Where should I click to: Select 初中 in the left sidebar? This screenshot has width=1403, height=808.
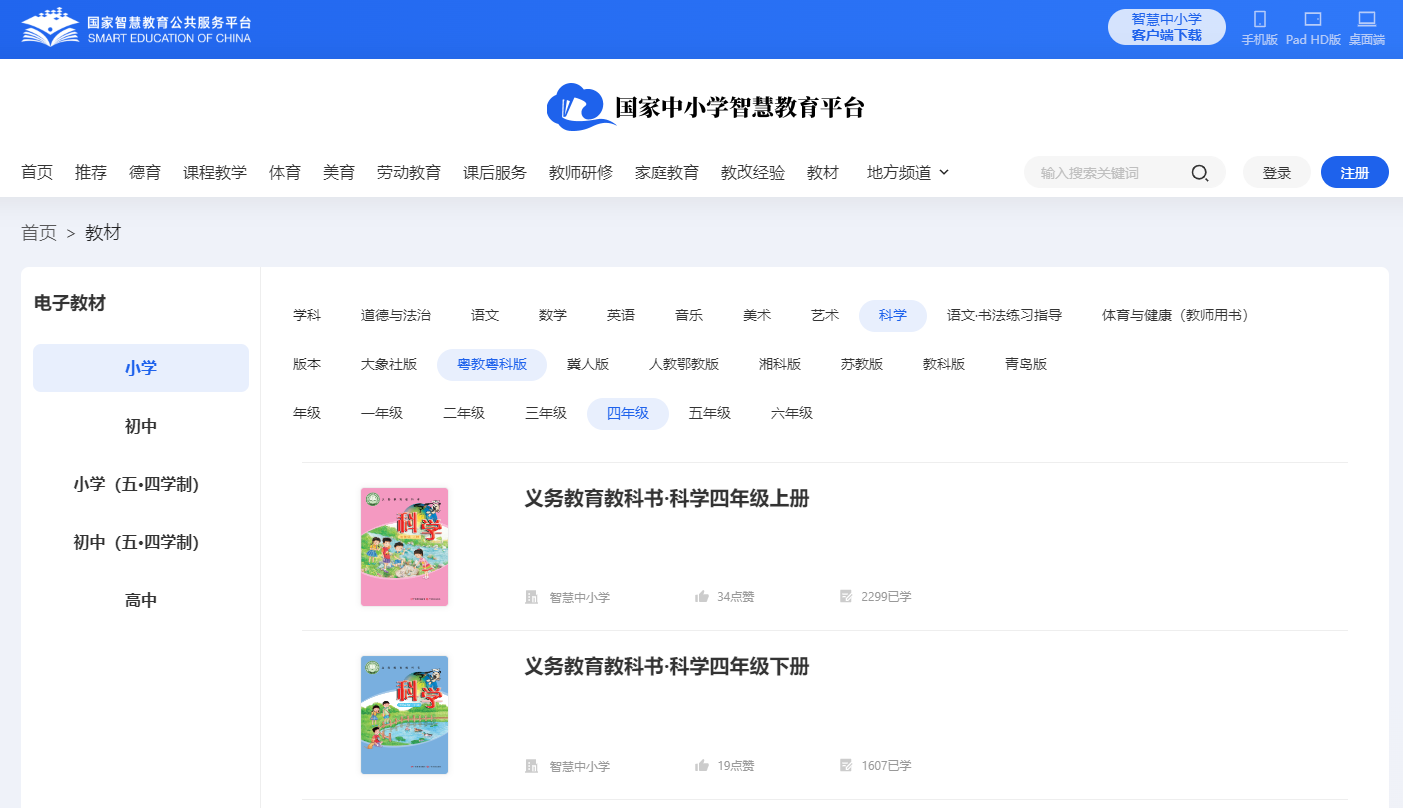click(x=140, y=425)
